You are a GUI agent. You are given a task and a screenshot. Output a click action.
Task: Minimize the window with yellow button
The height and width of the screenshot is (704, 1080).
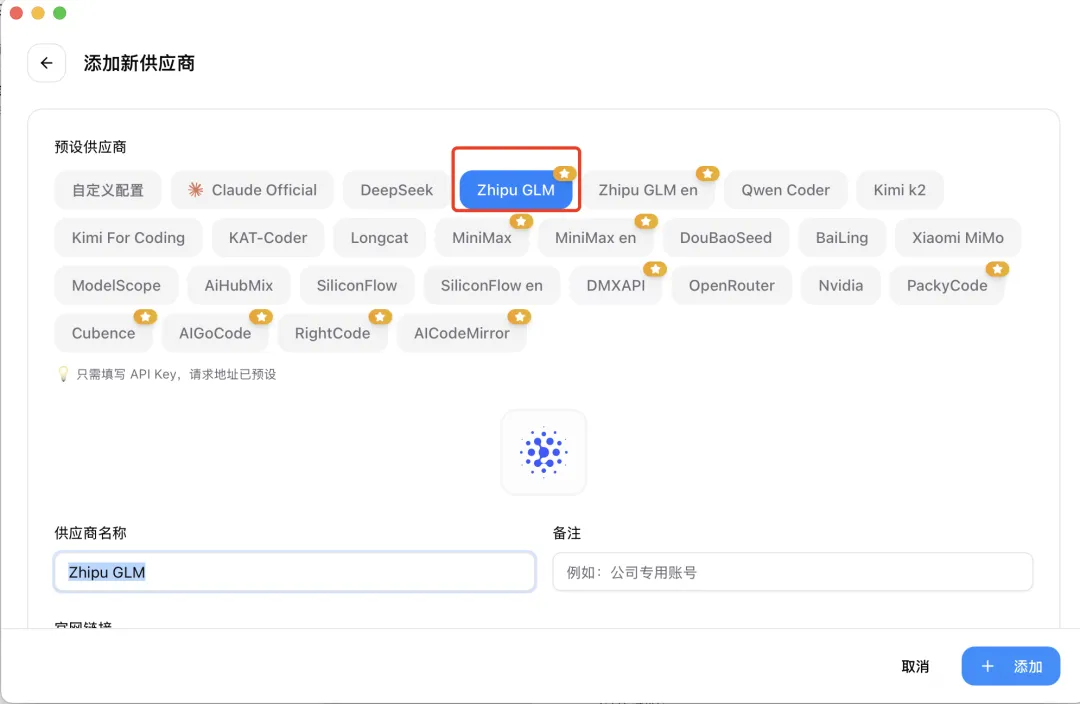coord(39,13)
